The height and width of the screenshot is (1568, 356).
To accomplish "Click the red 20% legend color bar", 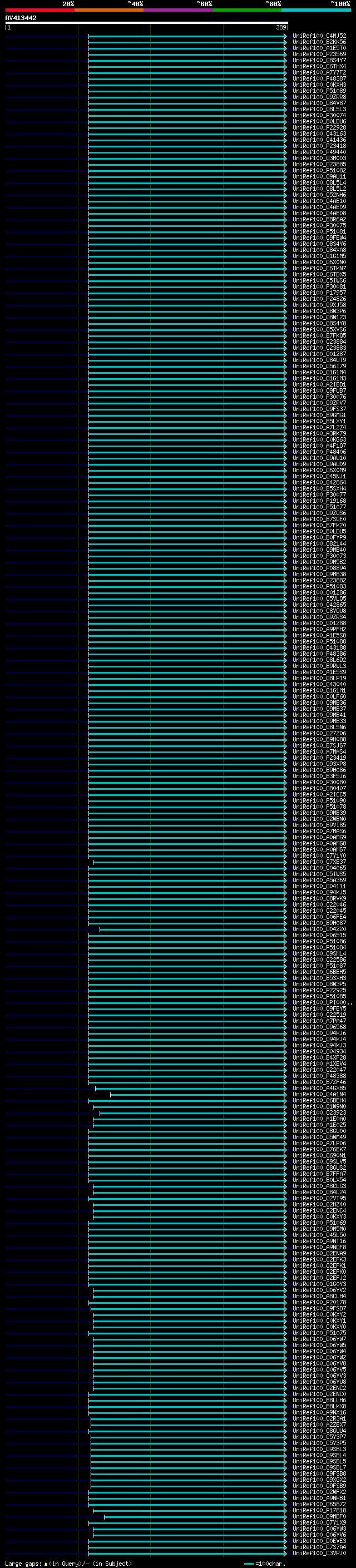I will [x=39, y=10].
